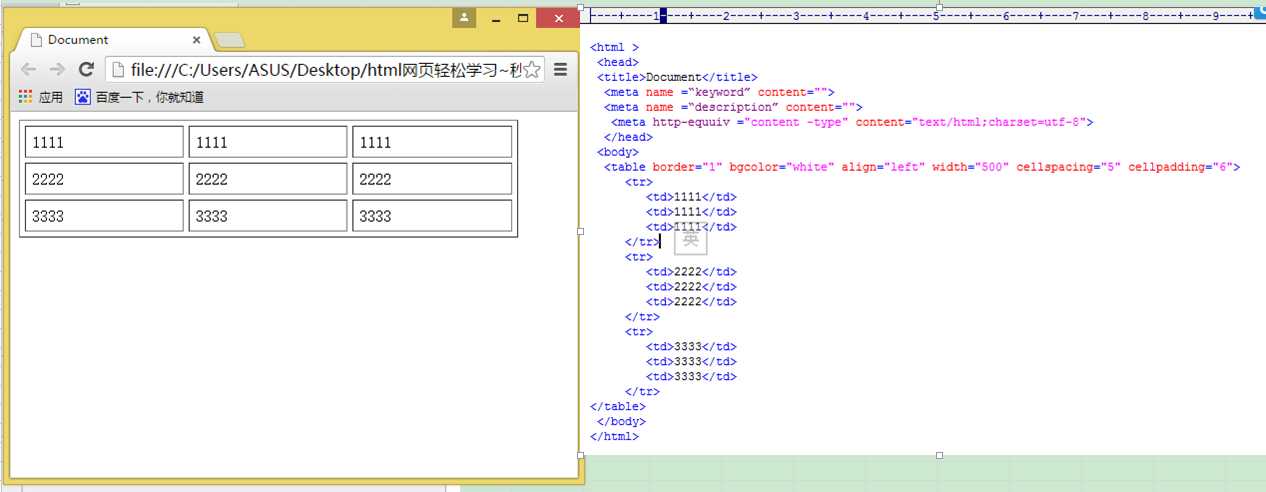
Task: Click the meta description line in code
Action: pyautogui.click(x=733, y=107)
